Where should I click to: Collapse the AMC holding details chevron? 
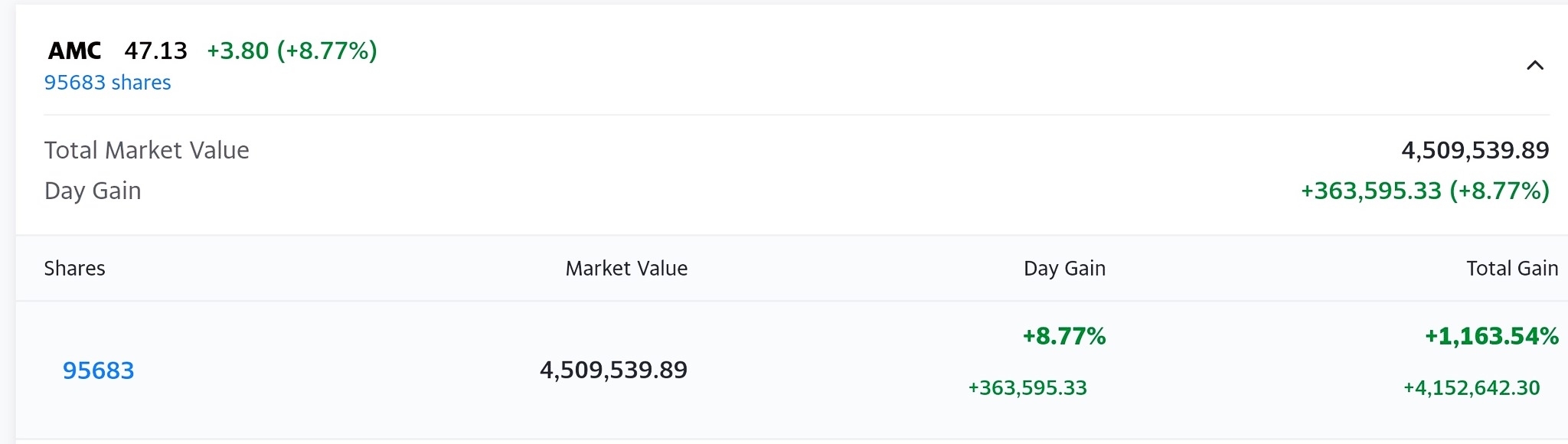pos(1534,66)
